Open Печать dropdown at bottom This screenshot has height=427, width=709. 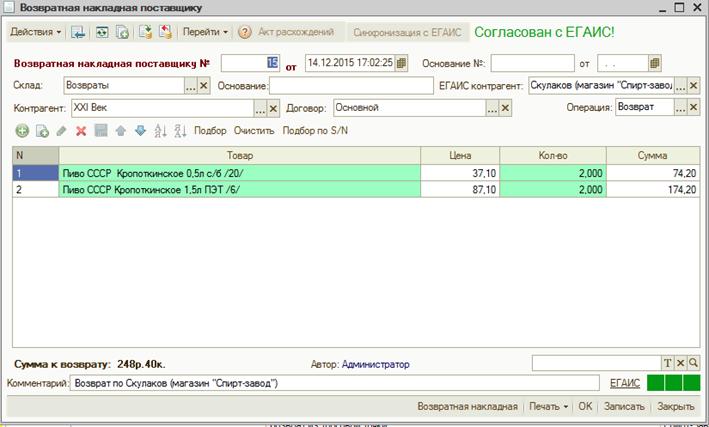548,406
